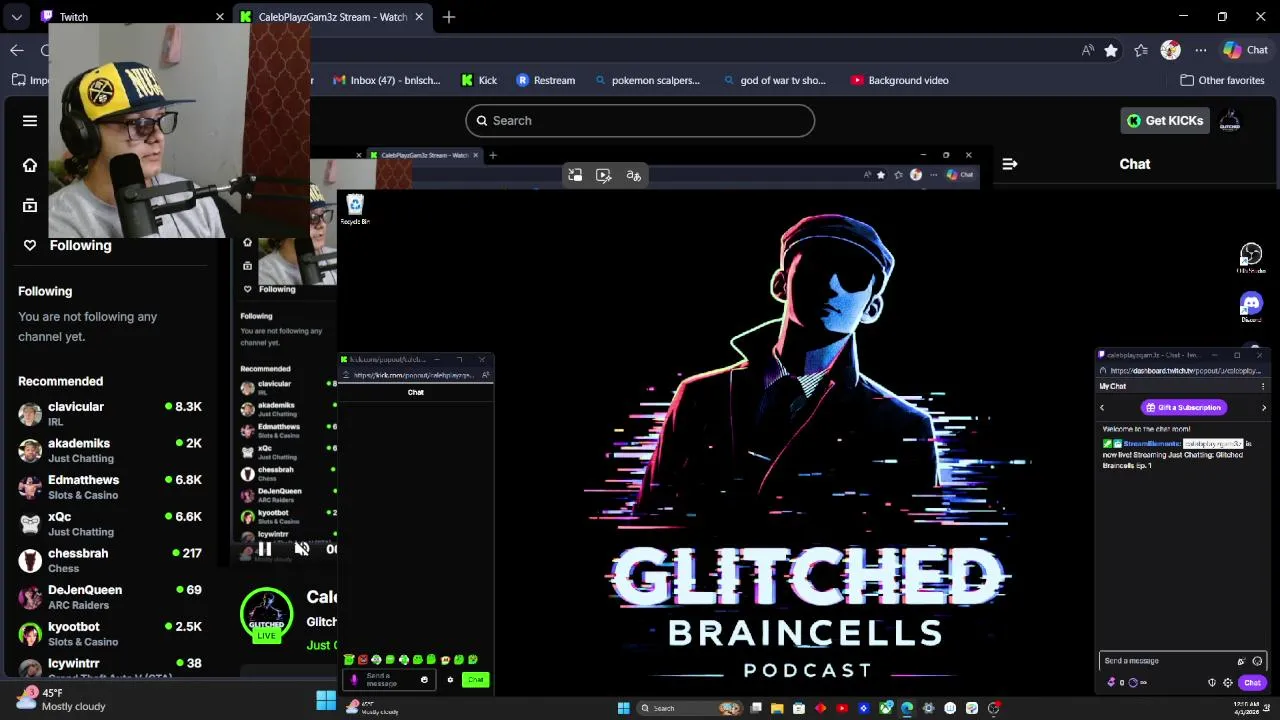Open the emoji picker in Kick popout chat
The width and height of the screenshot is (1280, 720).
(x=424, y=680)
